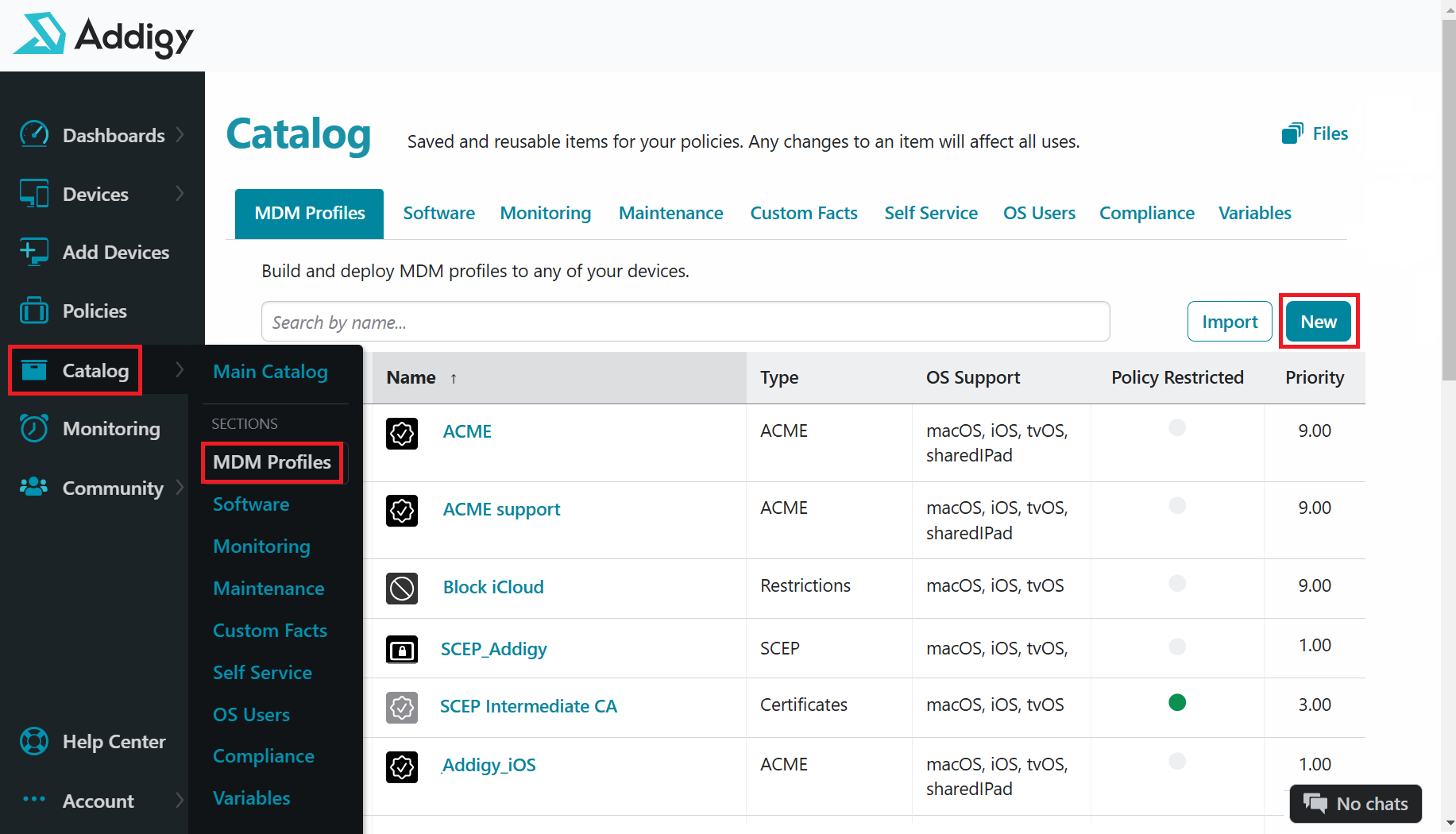This screenshot has height=834, width=1456.
Task: Open the No chats widget
Action: click(x=1356, y=804)
